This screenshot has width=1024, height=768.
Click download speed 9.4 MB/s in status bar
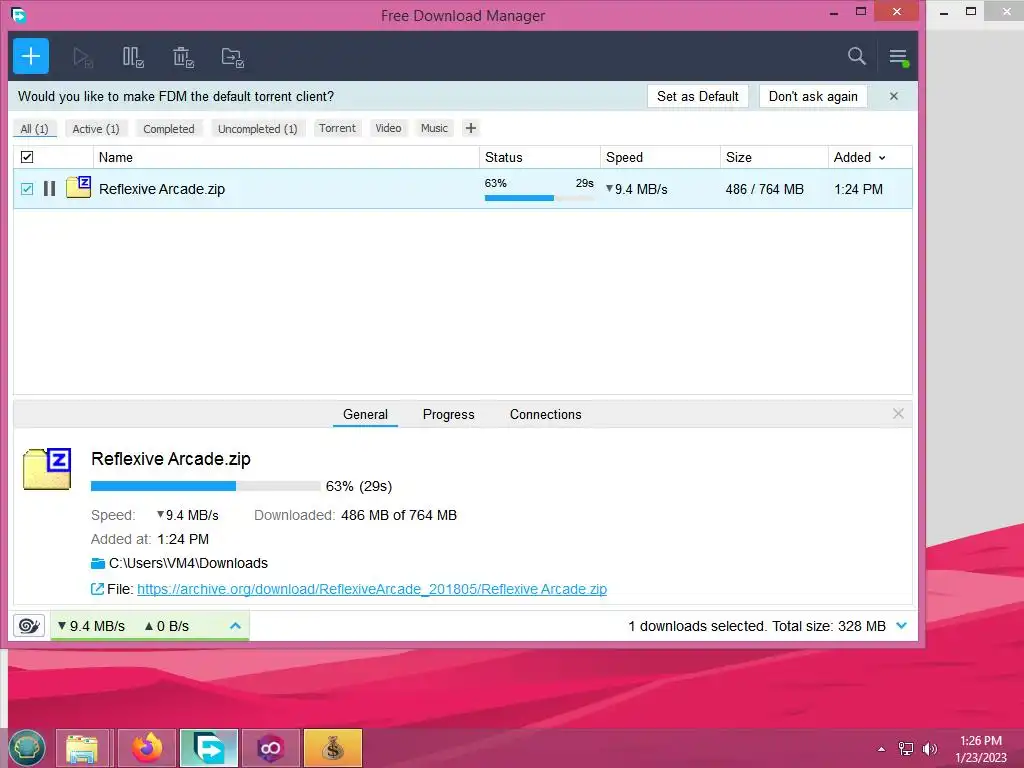click(x=91, y=626)
